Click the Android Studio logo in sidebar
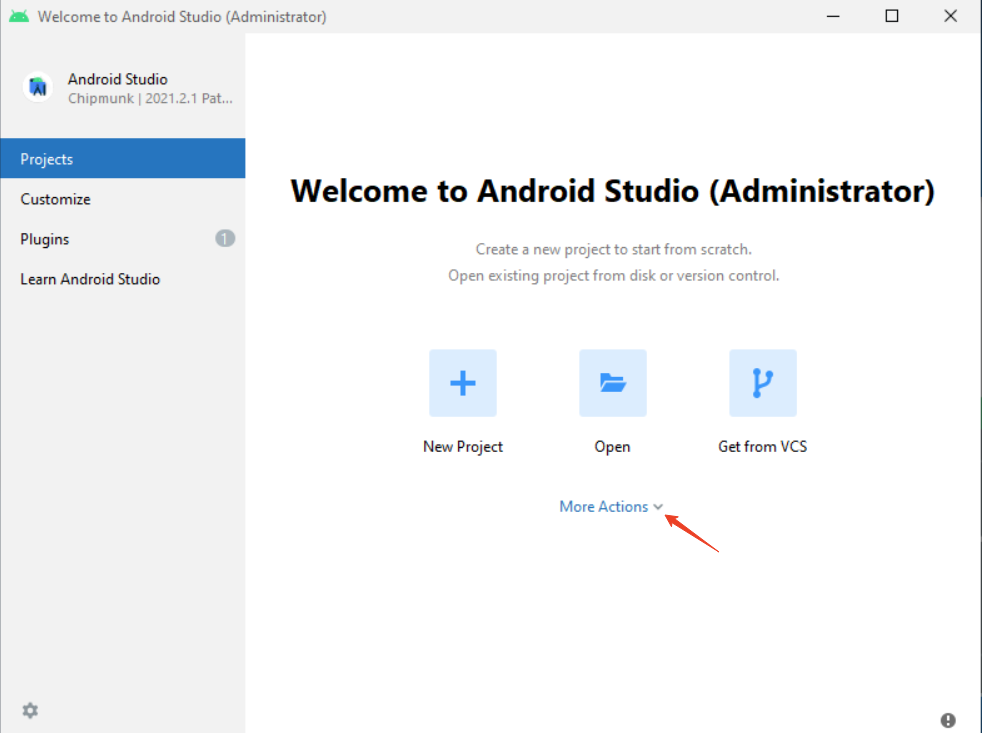This screenshot has width=983, height=733. tap(38, 87)
